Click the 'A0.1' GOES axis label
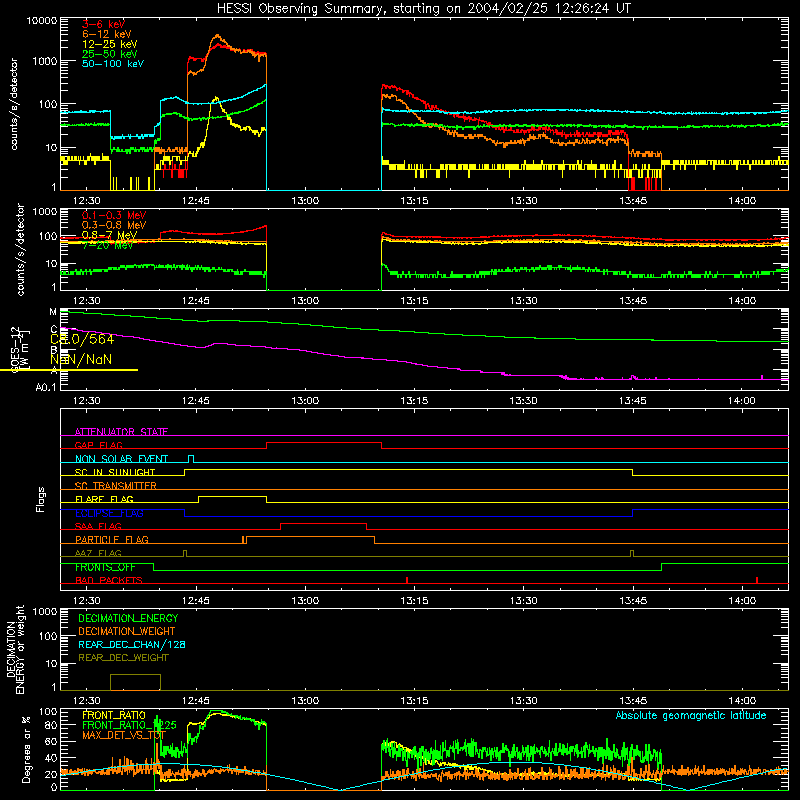This screenshot has width=800, height=800. (46, 388)
